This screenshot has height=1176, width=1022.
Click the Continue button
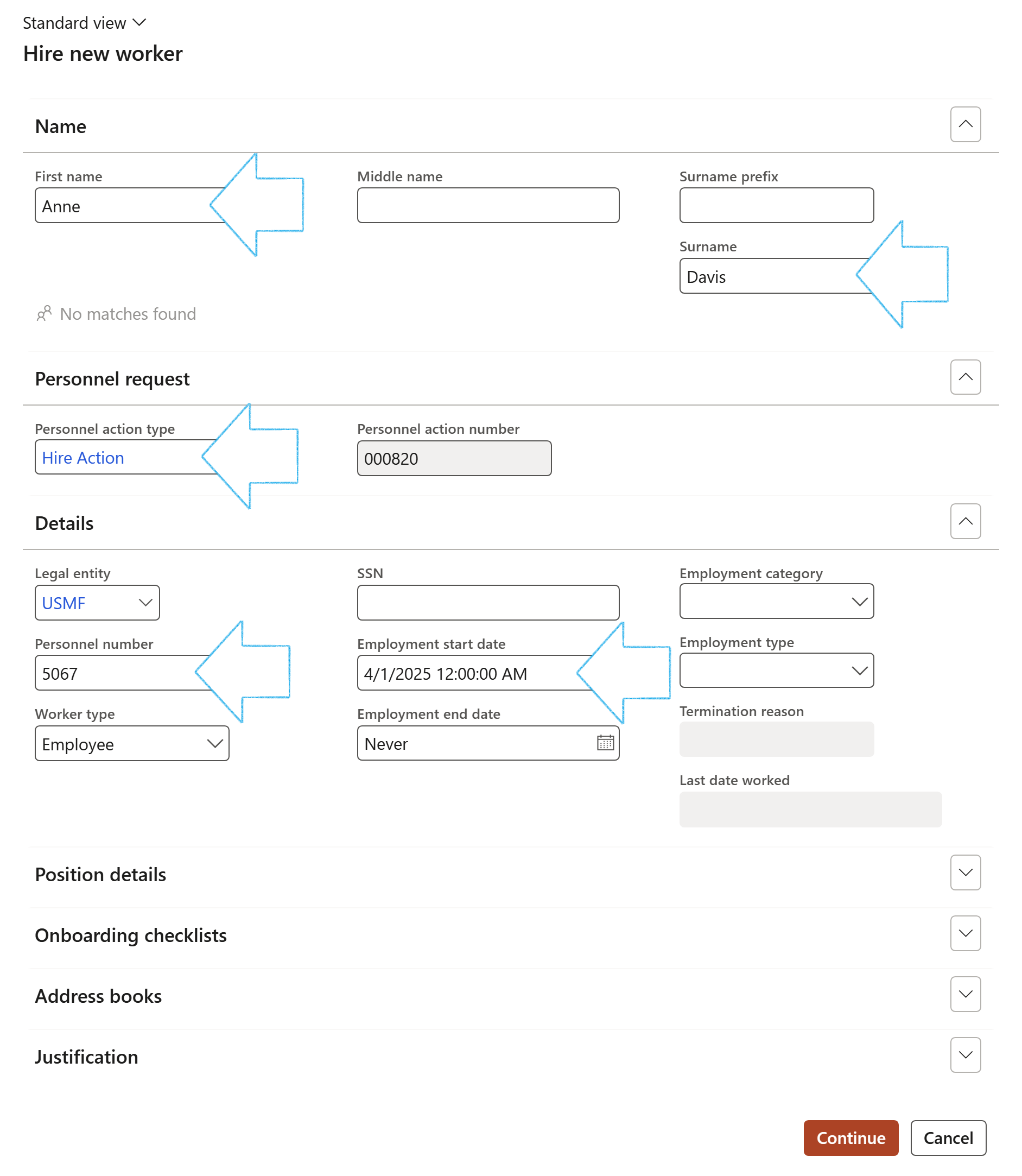pos(851,1138)
